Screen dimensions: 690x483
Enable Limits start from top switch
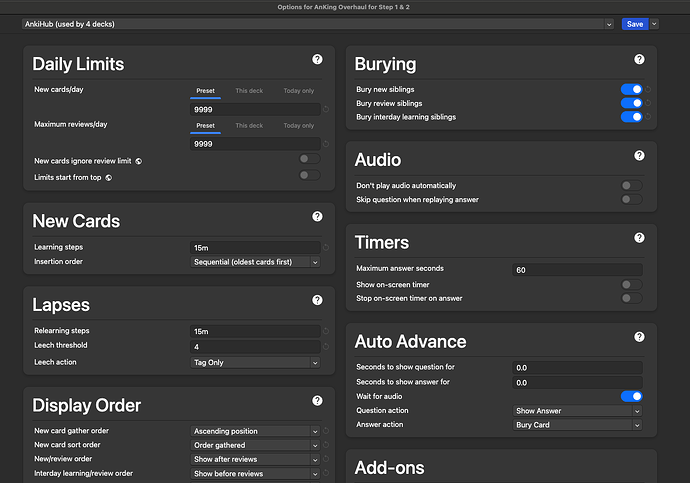310,175
